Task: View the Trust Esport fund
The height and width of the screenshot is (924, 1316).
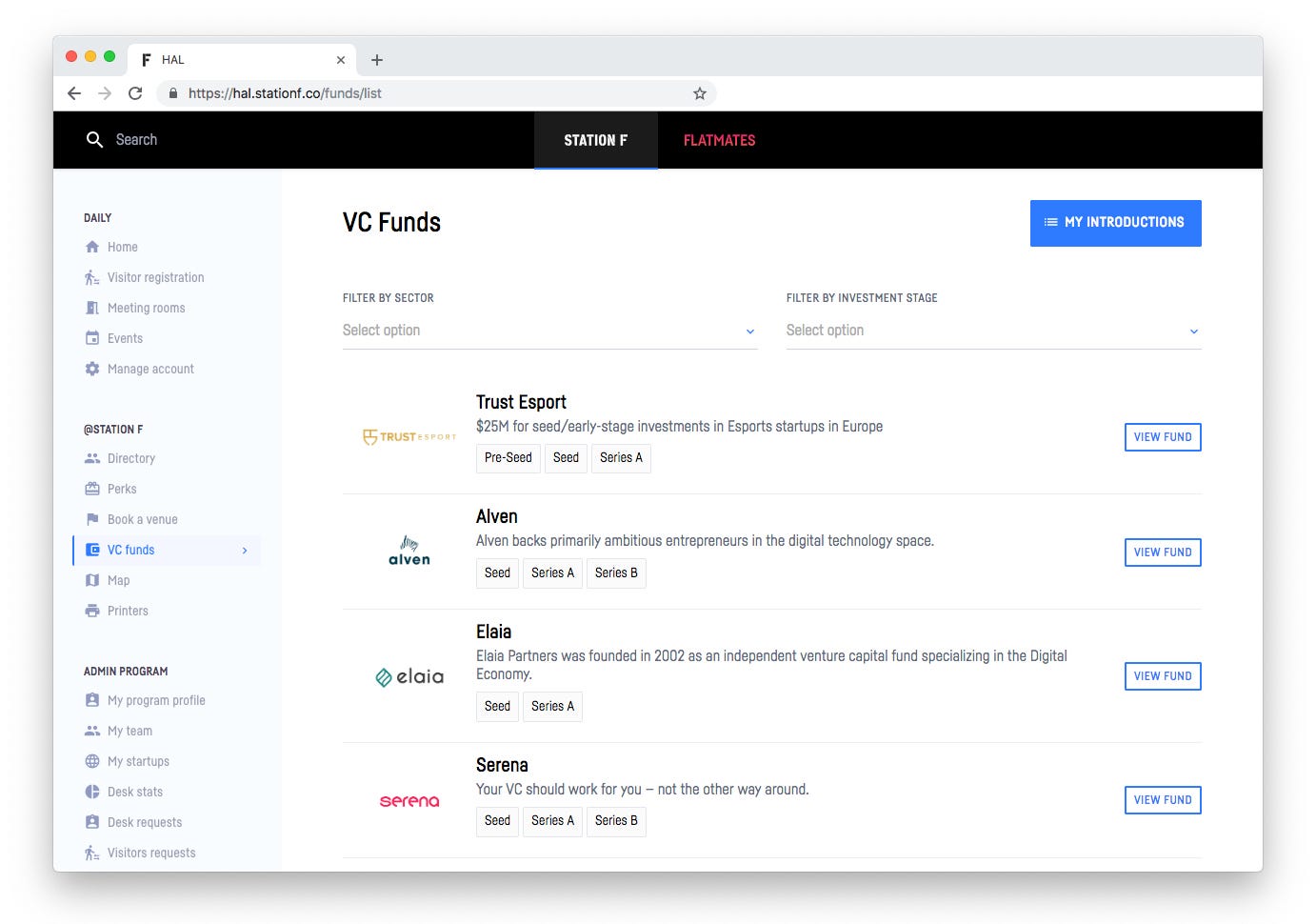Action: click(1163, 437)
